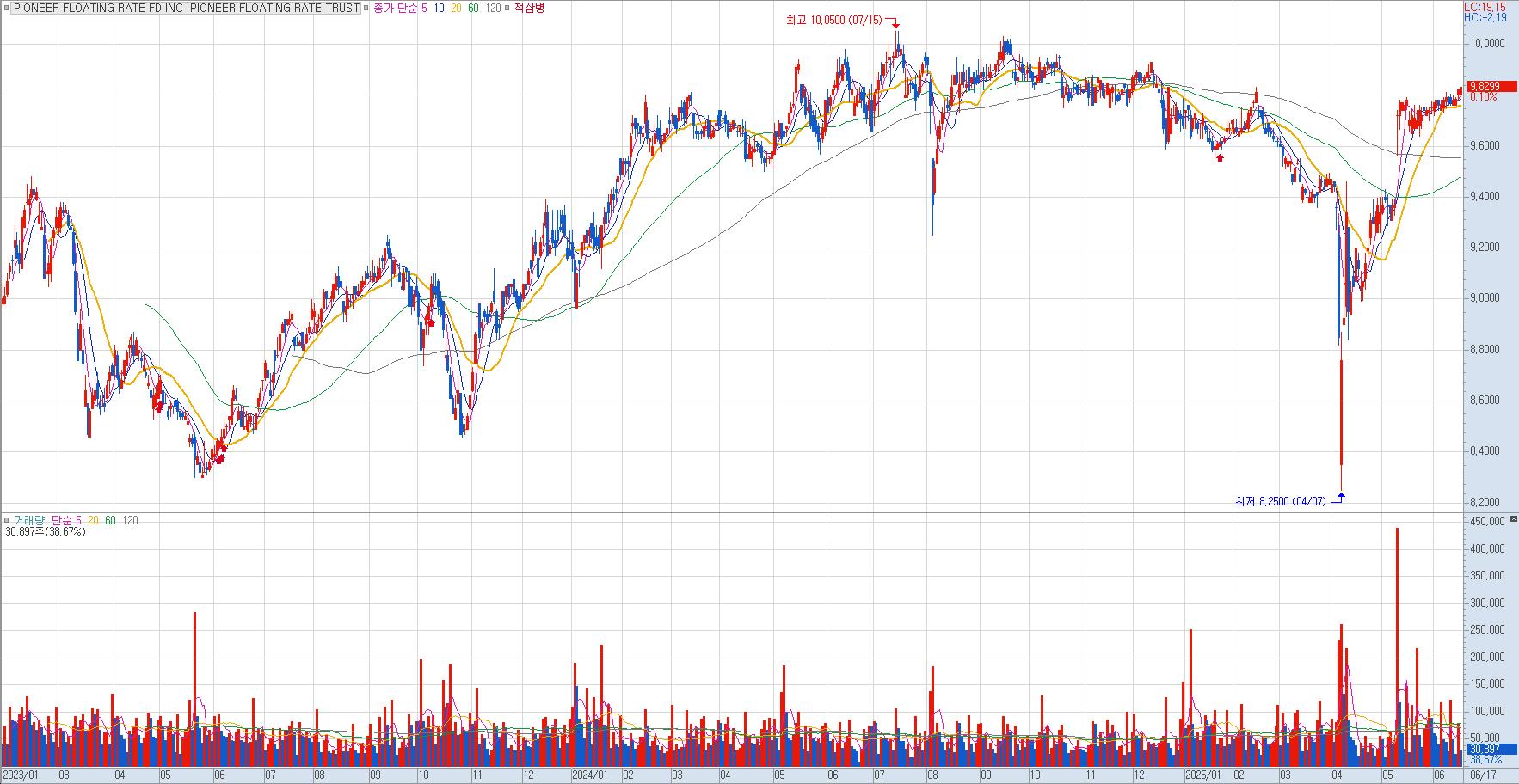The width and height of the screenshot is (1519, 784).
Task: Click the 2025/01 date axis label
Action: 1202,775
